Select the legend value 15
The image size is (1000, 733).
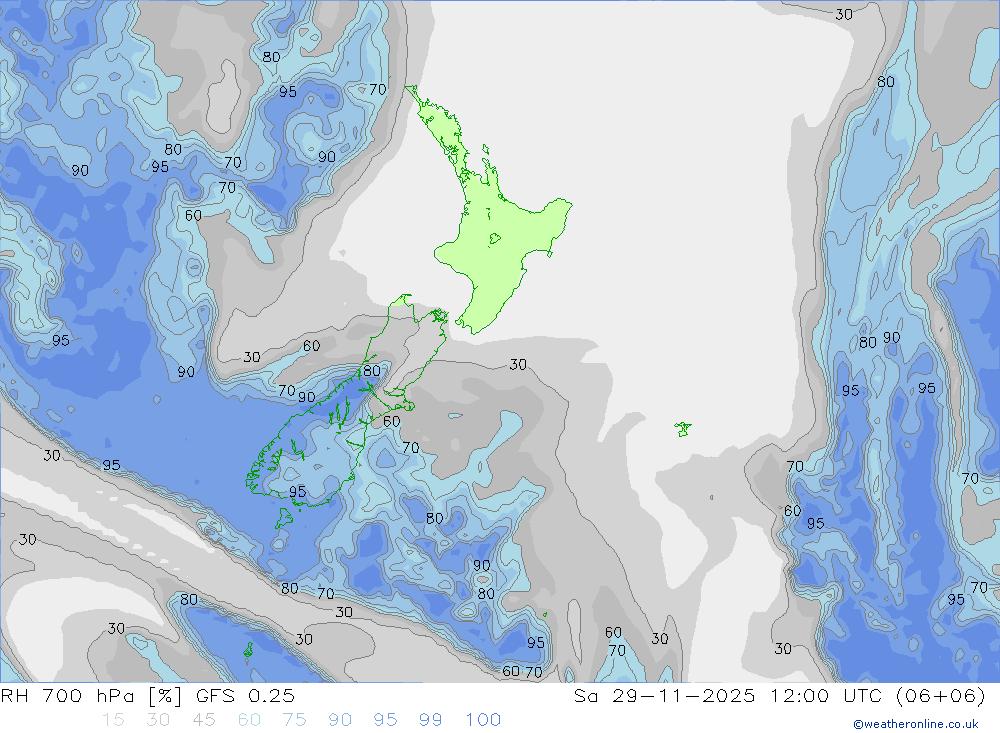tap(114, 720)
